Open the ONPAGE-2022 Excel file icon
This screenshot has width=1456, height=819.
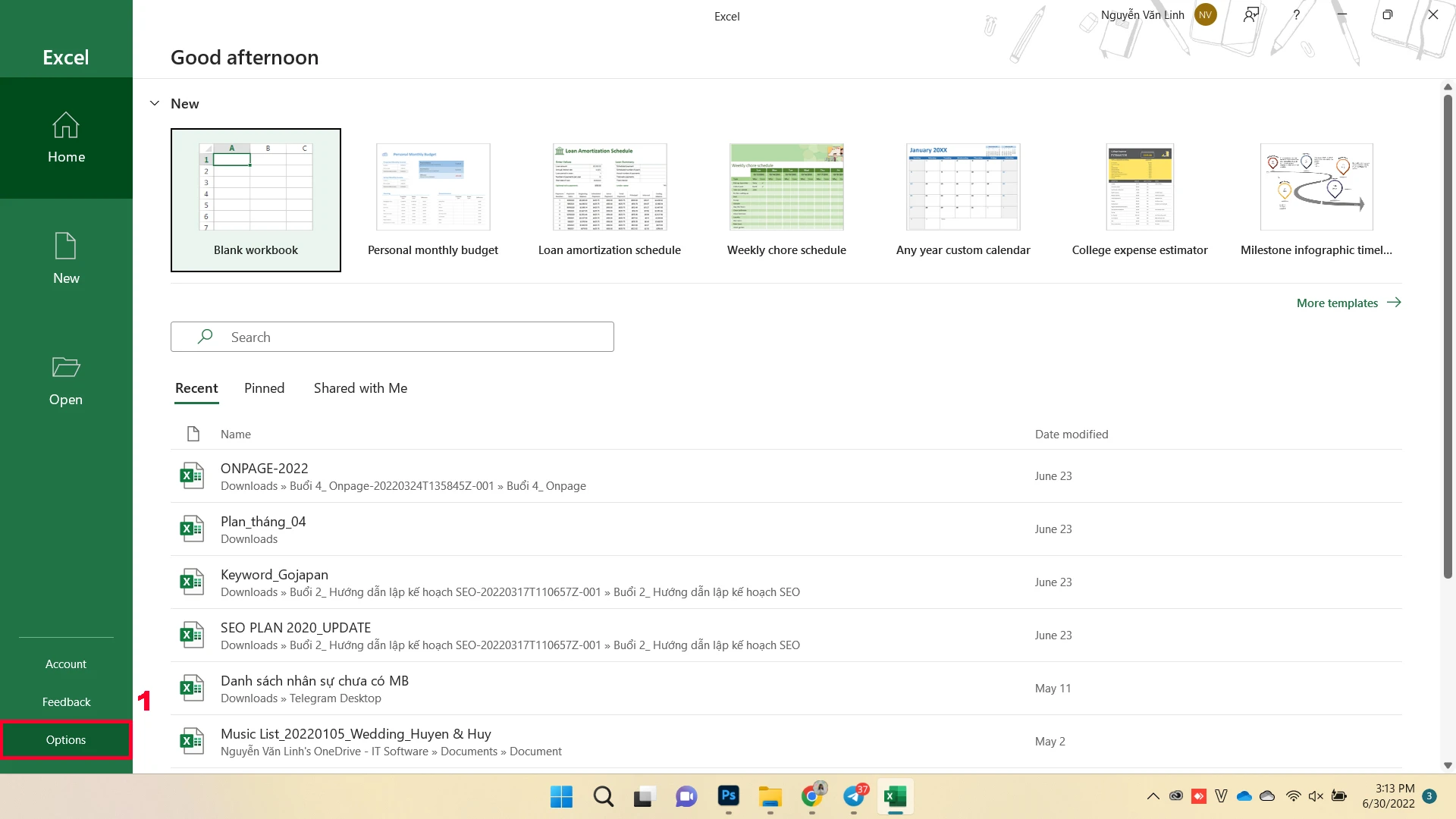(x=192, y=475)
